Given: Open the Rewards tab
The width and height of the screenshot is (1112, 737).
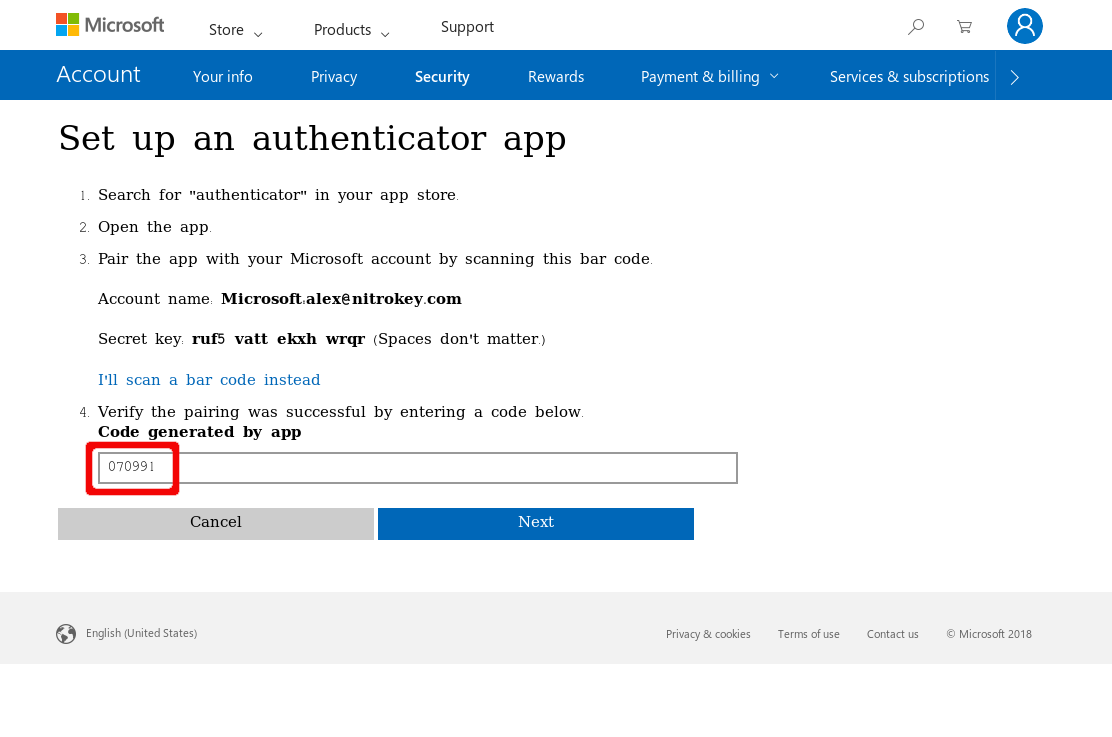Looking at the screenshot, I should point(556,77).
